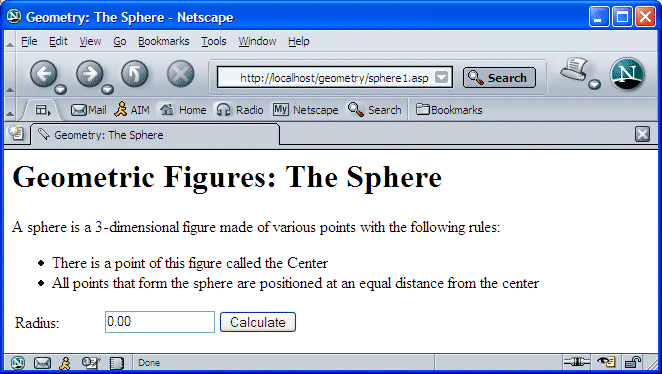Click the Radius input field
662x374 pixels.
pos(160,322)
